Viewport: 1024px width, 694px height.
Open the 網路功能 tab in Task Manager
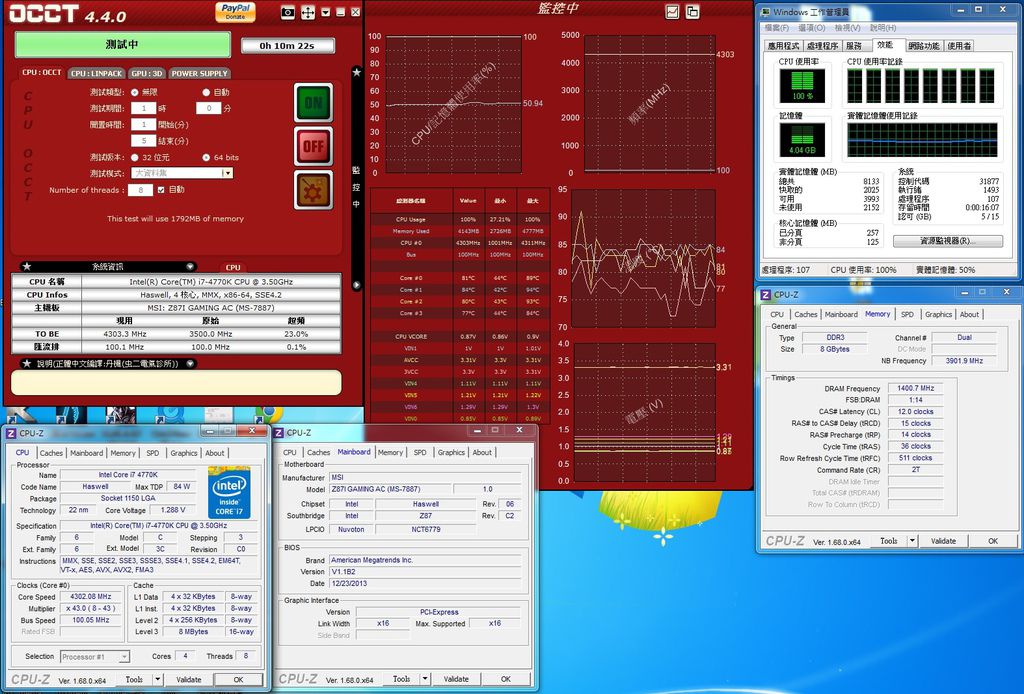[x=923, y=46]
